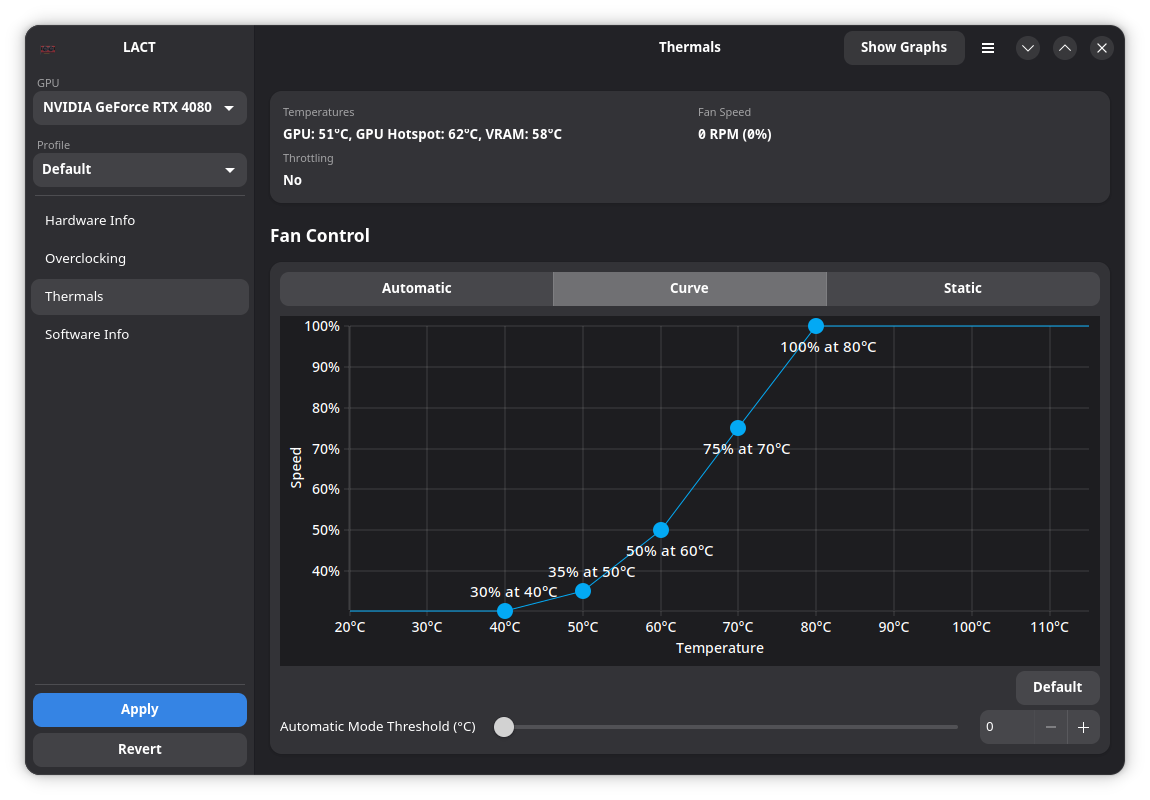The height and width of the screenshot is (800, 1150).
Task: Reset fan curve with Default button
Action: pos(1057,687)
